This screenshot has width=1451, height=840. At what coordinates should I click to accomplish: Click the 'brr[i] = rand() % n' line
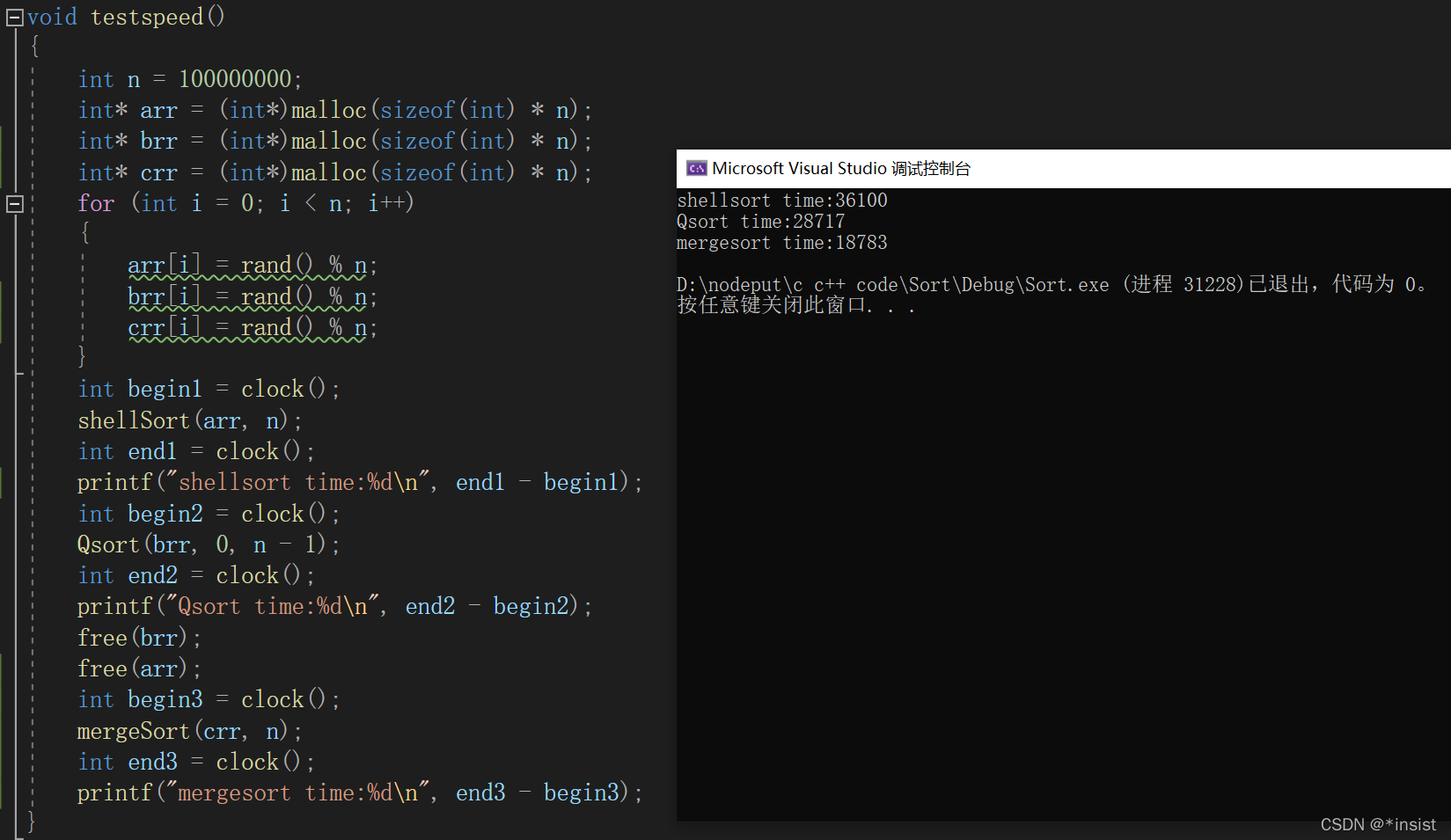click(x=253, y=296)
